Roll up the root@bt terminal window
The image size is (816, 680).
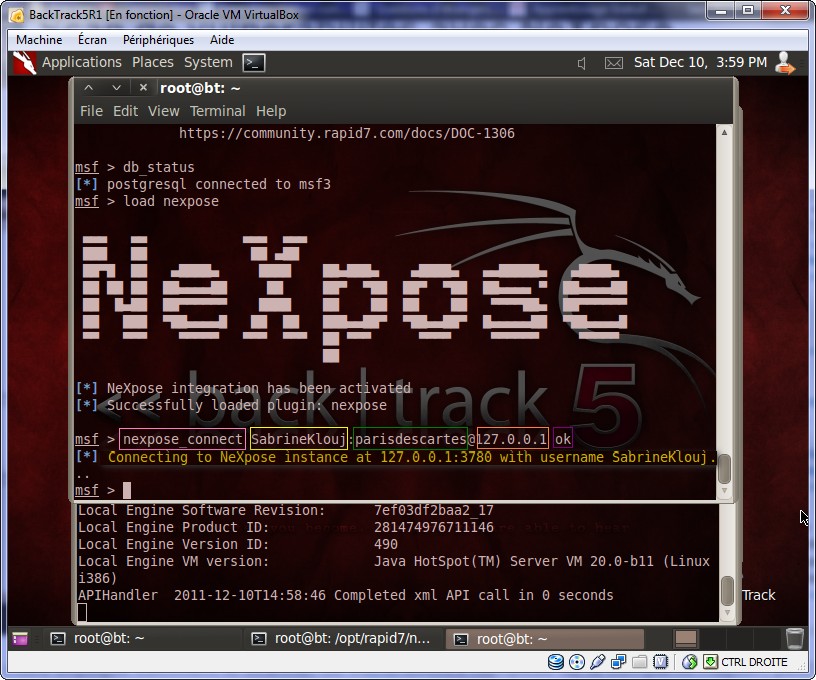tap(88, 88)
